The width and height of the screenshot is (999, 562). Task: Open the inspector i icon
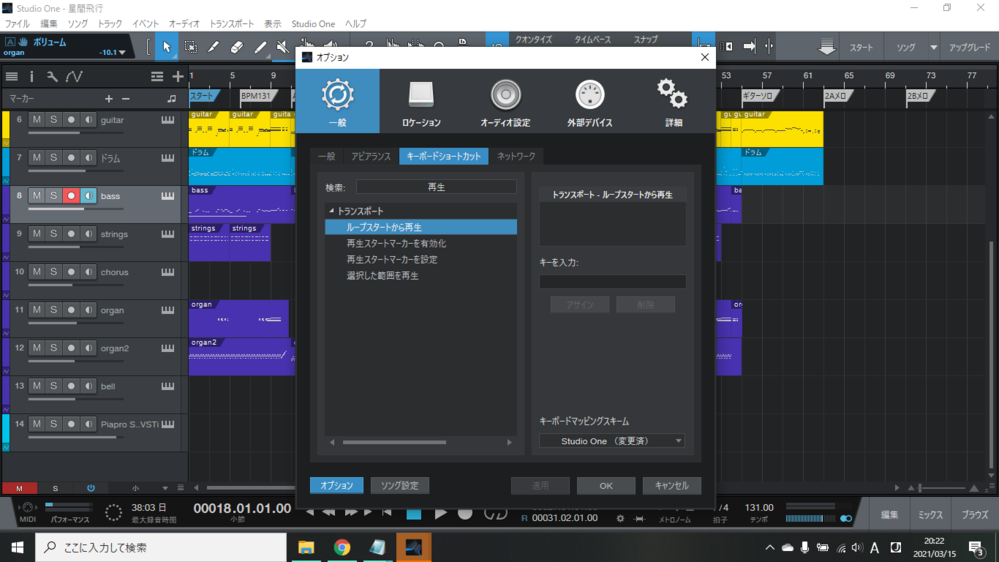[x=31, y=76]
